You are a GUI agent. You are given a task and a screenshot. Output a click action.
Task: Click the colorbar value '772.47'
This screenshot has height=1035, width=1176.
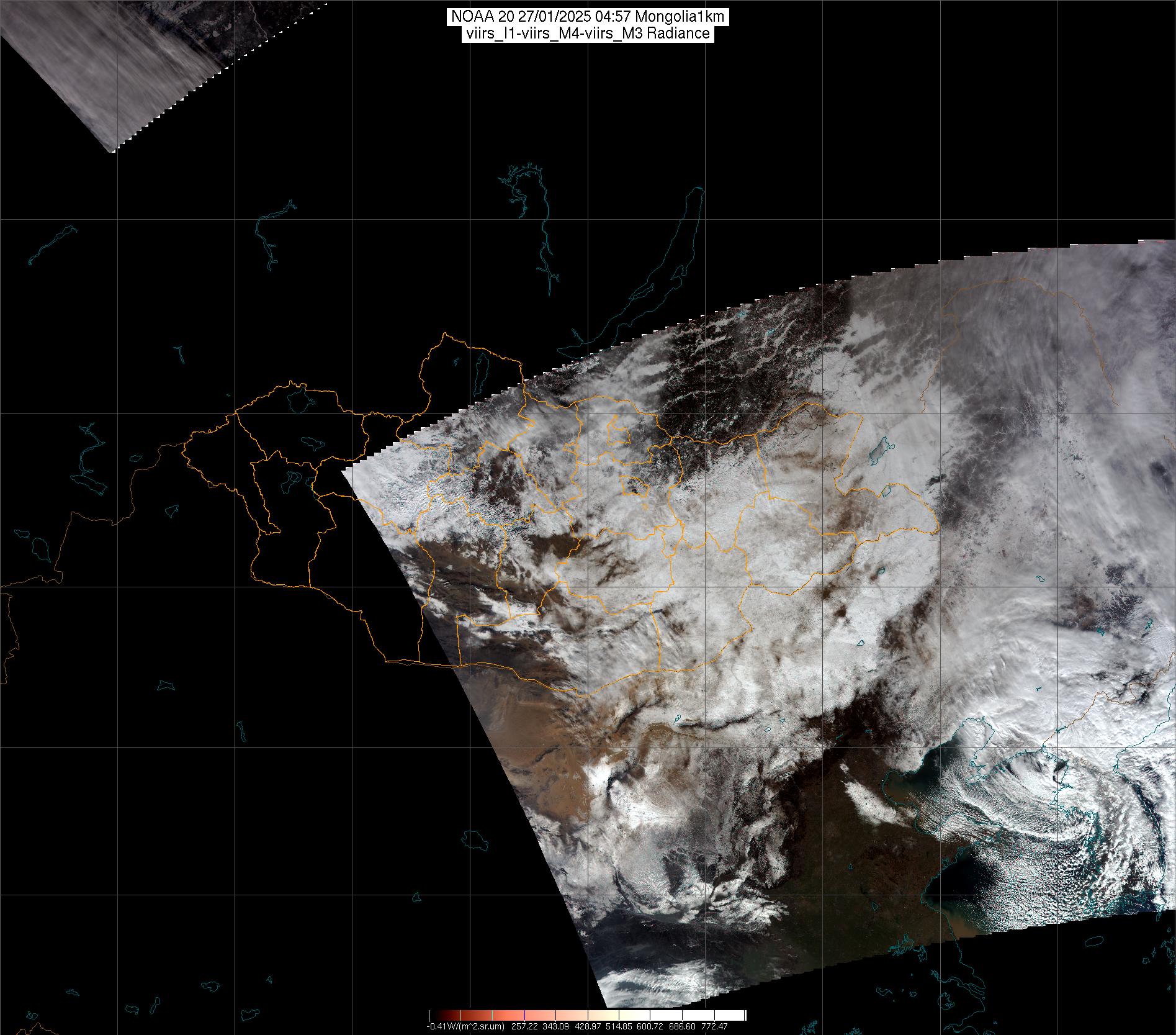(714, 1026)
